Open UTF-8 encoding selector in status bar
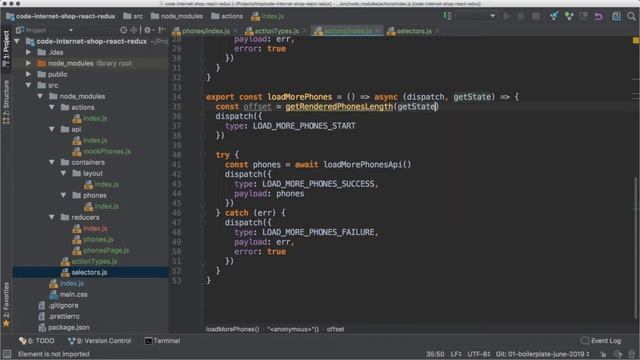 pos(479,354)
